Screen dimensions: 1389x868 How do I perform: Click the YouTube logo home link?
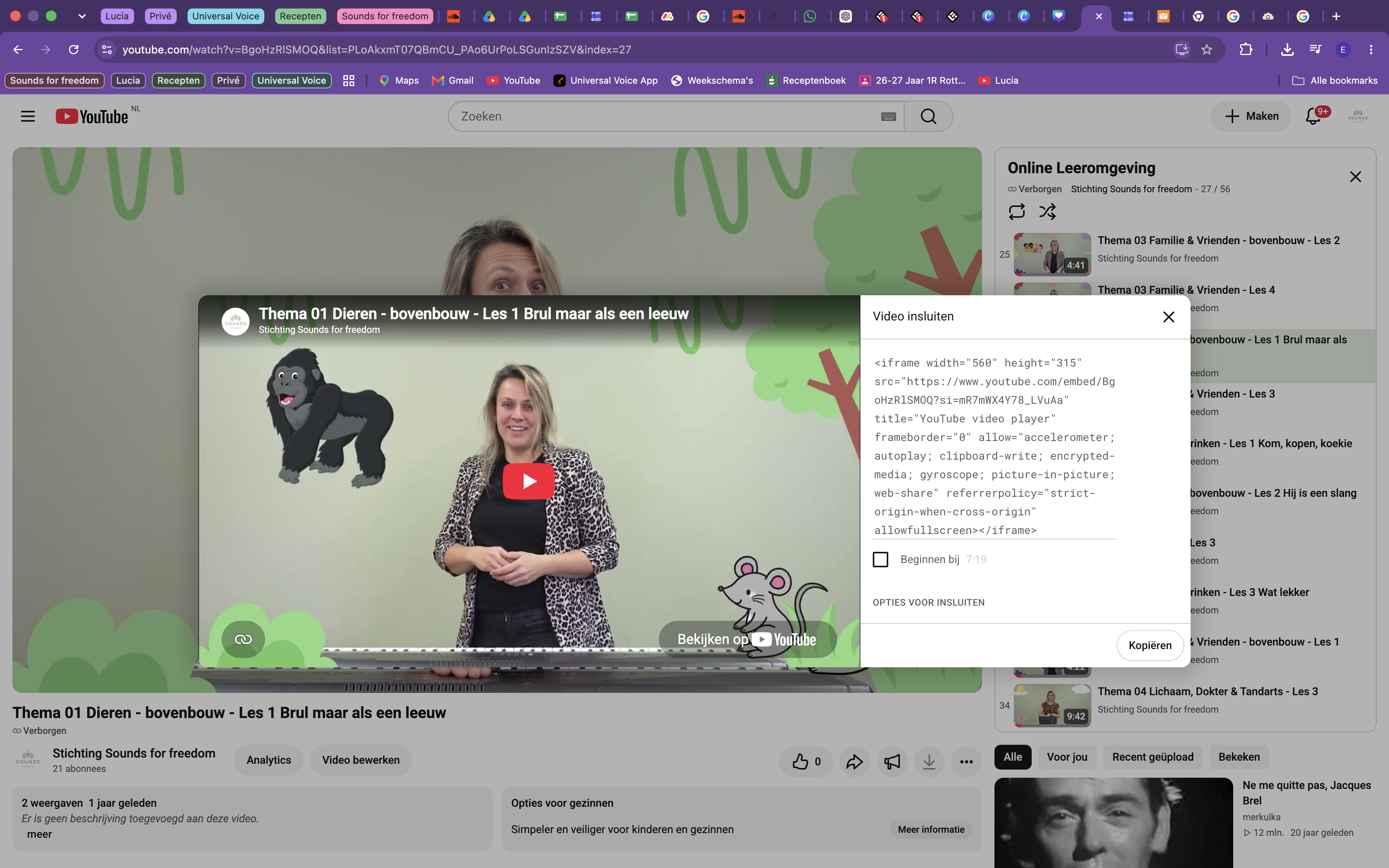pyautogui.click(x=92, y=117)
